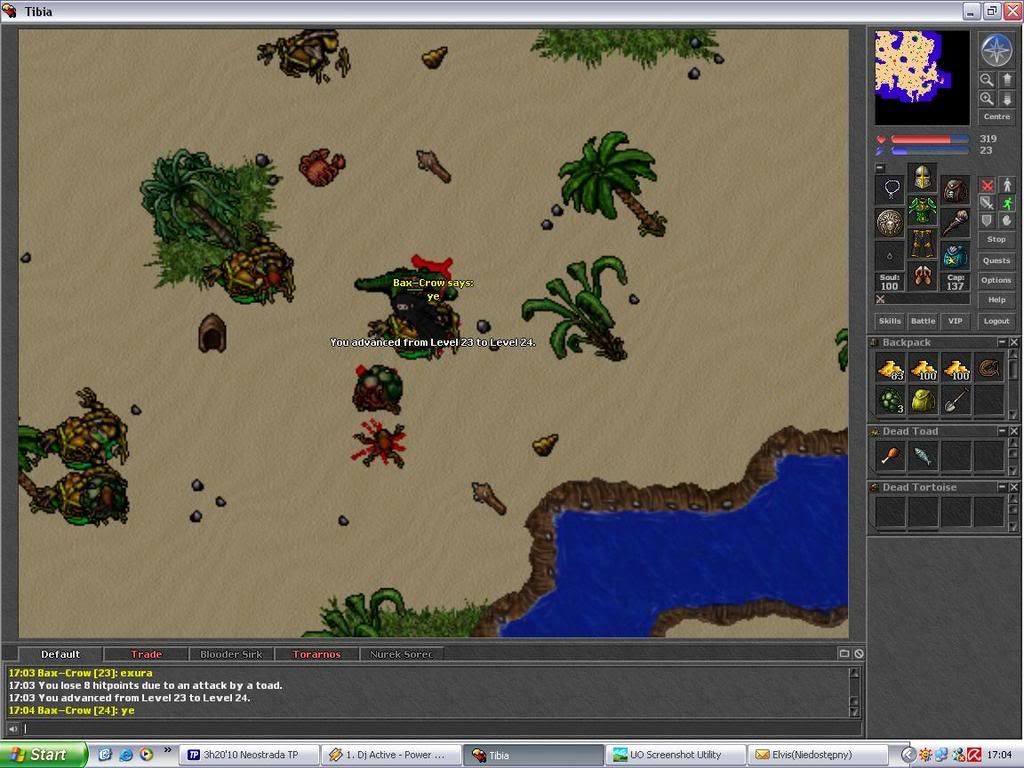Toggle stand while fighting mode
The width and height of the screenshot is (1024, 768).
[1006, 185]
